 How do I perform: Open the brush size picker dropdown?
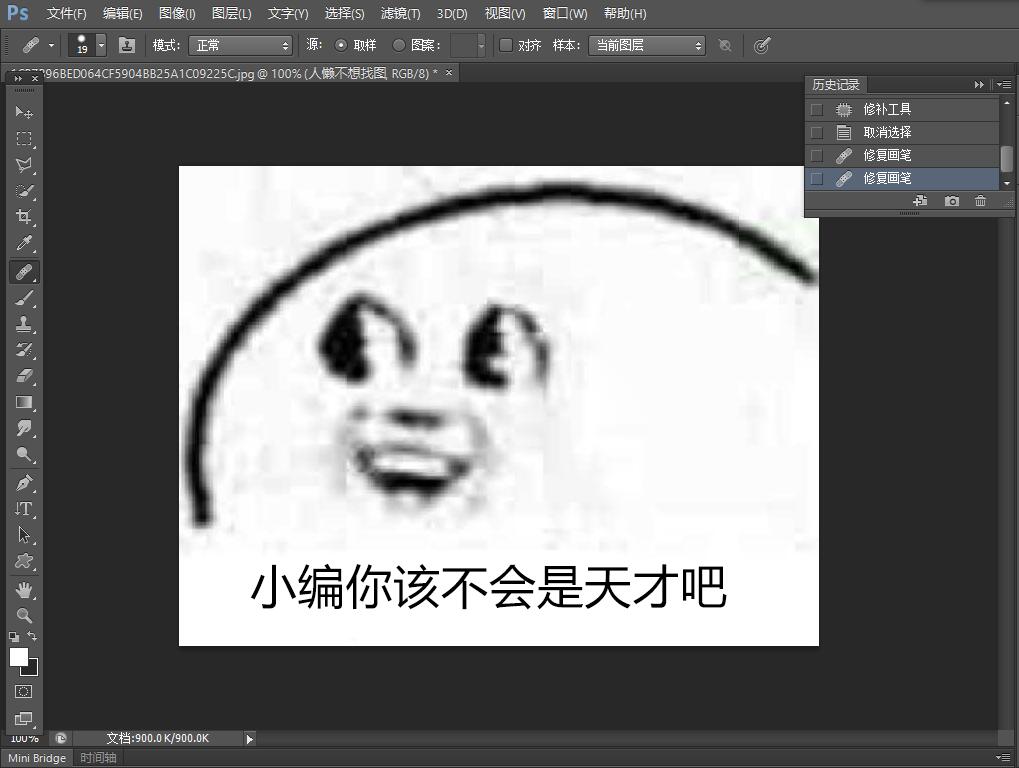coord(101,46)
